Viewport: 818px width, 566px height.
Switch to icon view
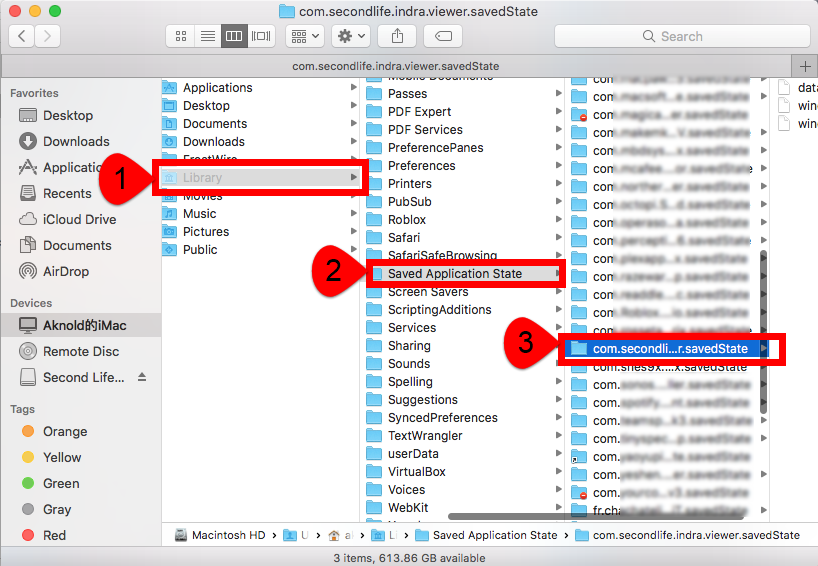181,36
